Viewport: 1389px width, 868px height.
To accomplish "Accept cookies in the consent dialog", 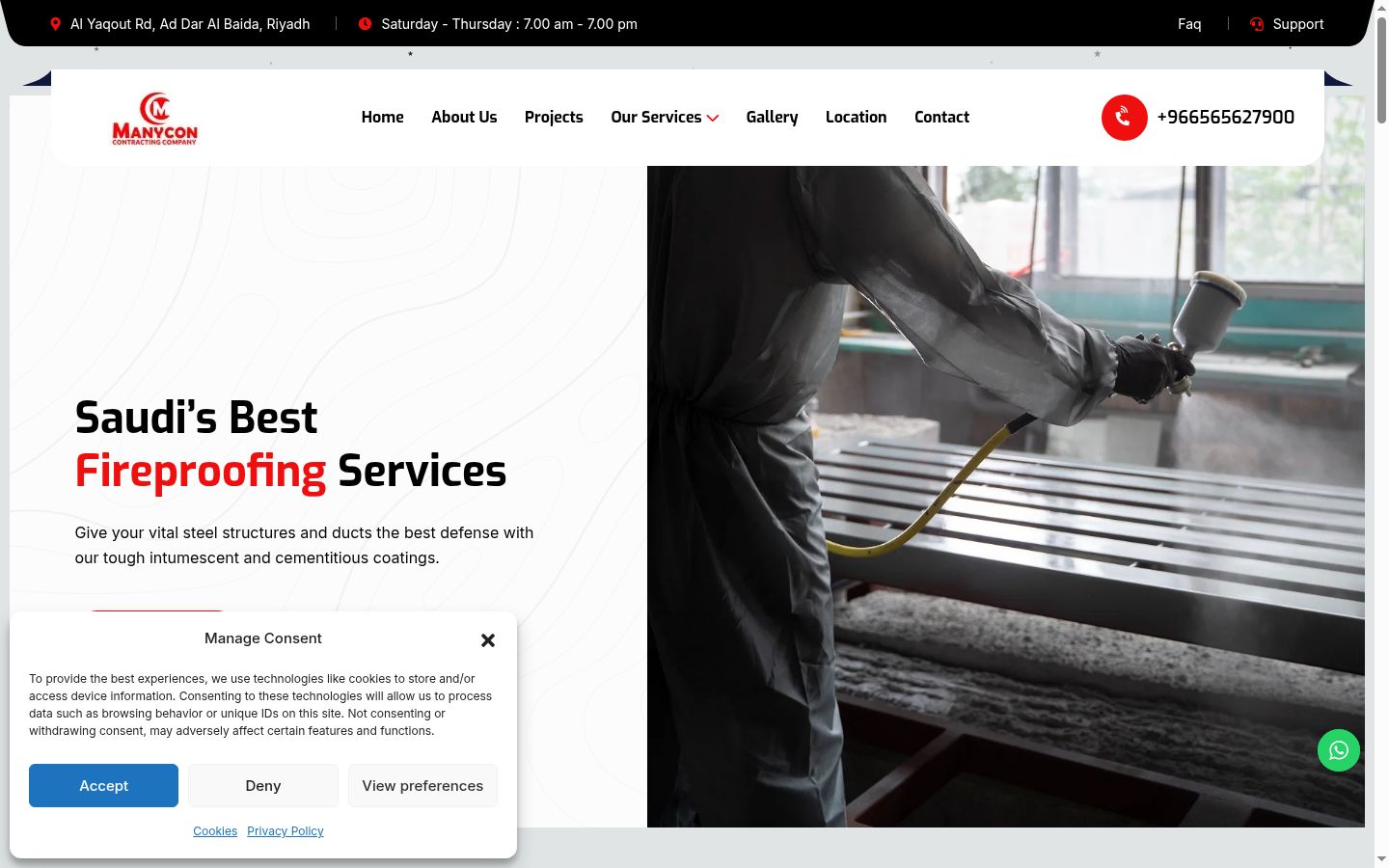I will point(103,785).
